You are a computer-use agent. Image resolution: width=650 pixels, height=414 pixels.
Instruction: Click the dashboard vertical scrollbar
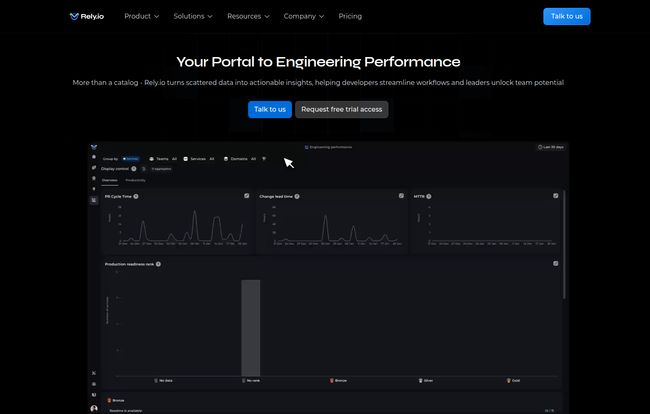tap(564, 245)
